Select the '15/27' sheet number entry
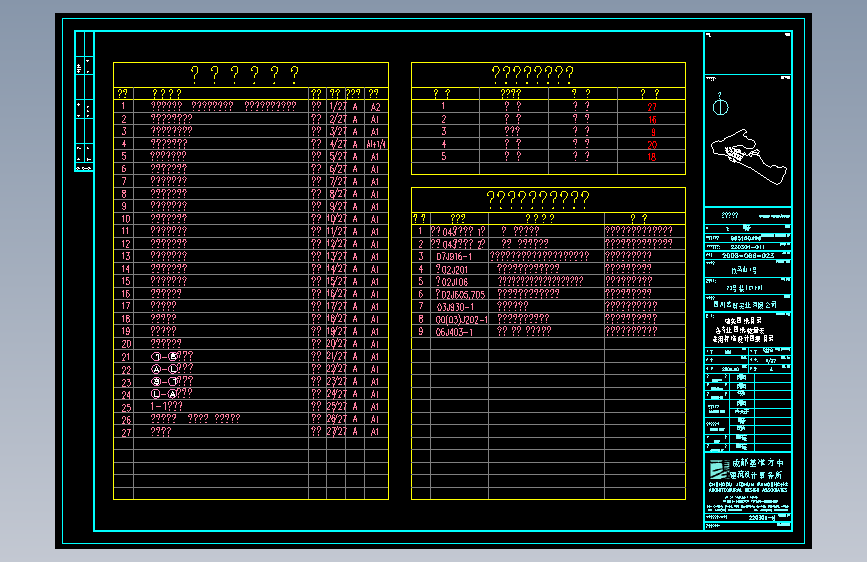 [336, 282]
